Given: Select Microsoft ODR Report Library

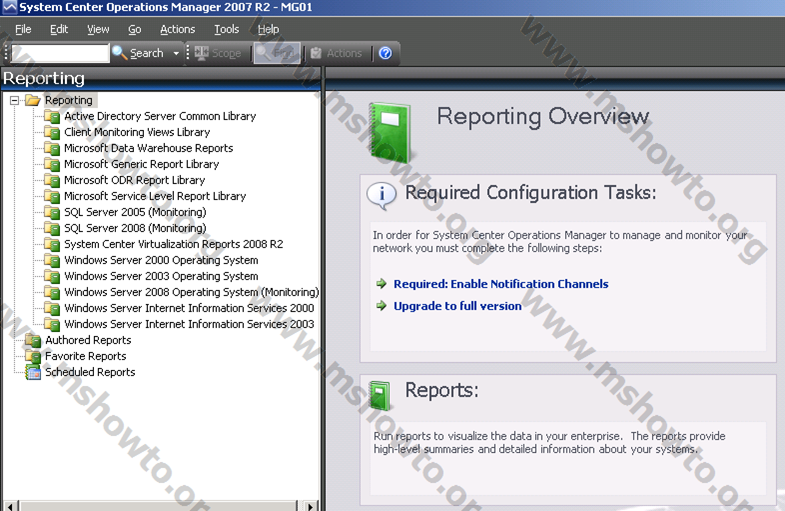Looking at the screenshot, I should [134, 180].
